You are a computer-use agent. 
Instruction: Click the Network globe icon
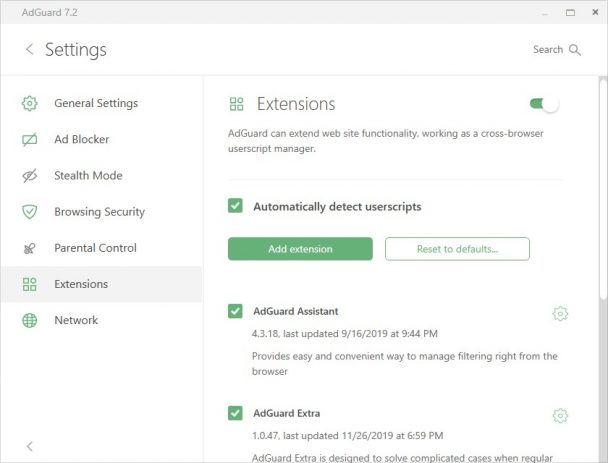click(x=29, y=320)
